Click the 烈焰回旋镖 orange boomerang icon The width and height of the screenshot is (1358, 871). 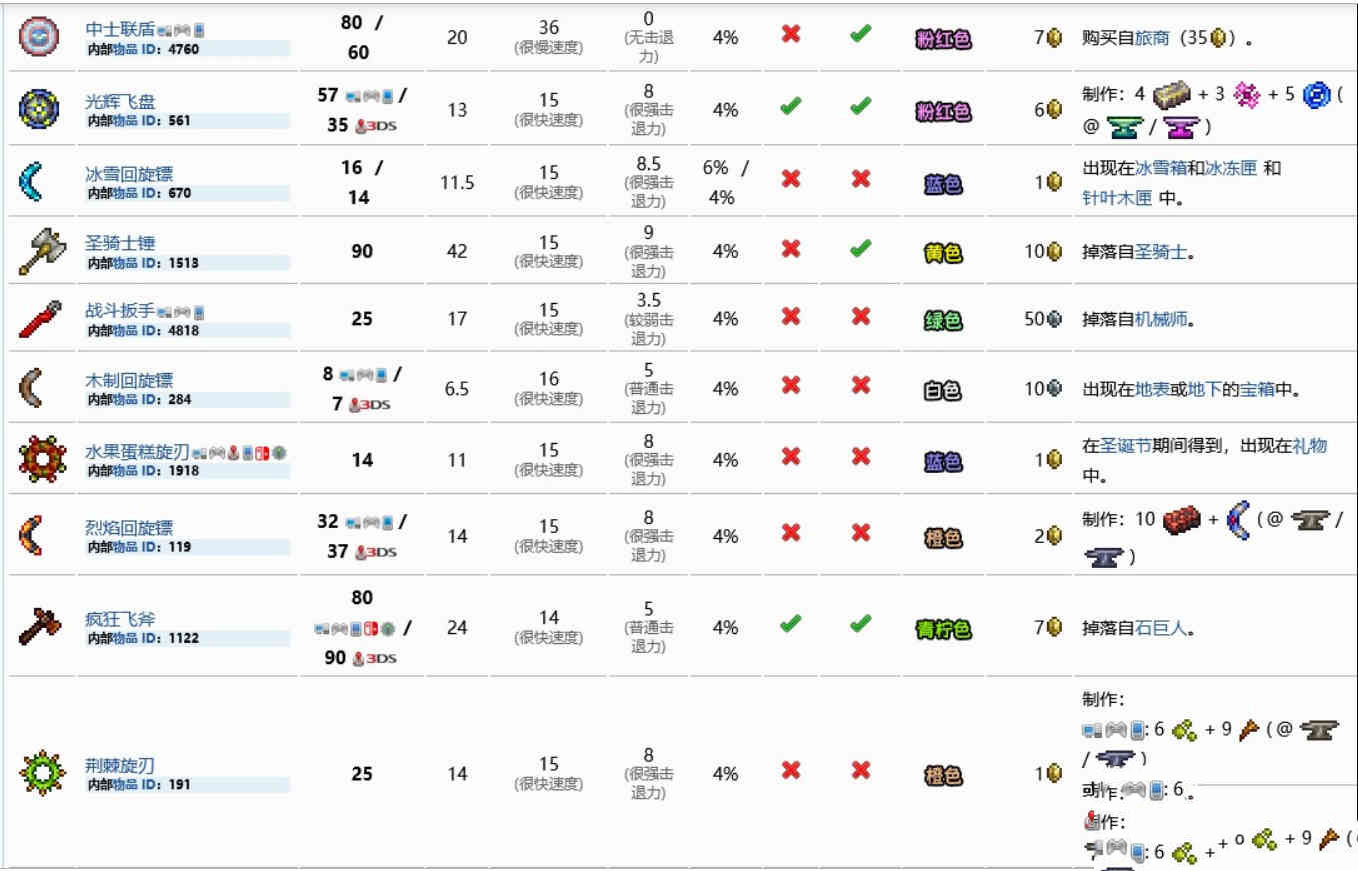(x=40, y=536)
